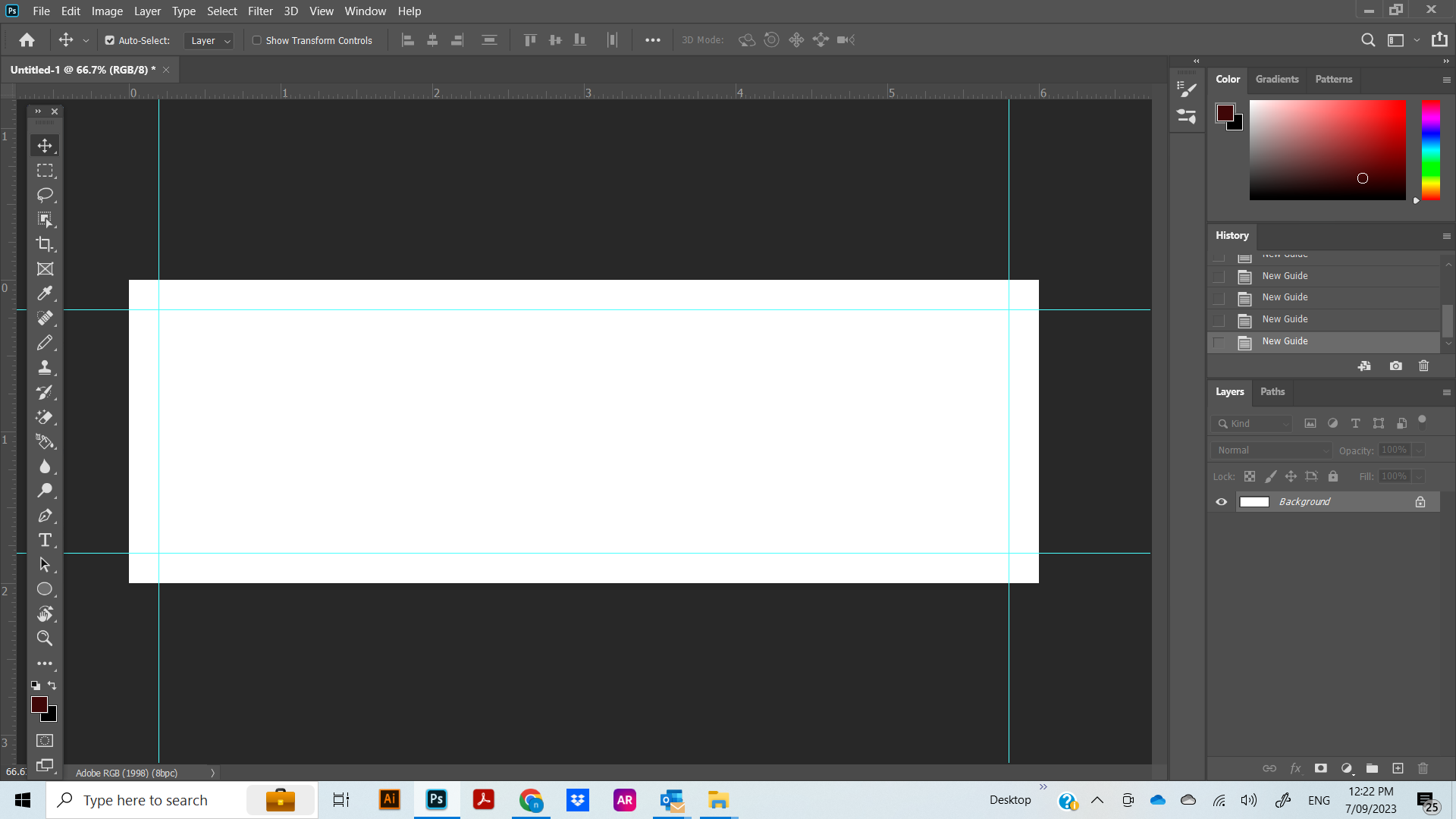Select the Pen tool
The height and width of the screenshot is (819, 1456).
pyautogui.click(x=45, y=516)
